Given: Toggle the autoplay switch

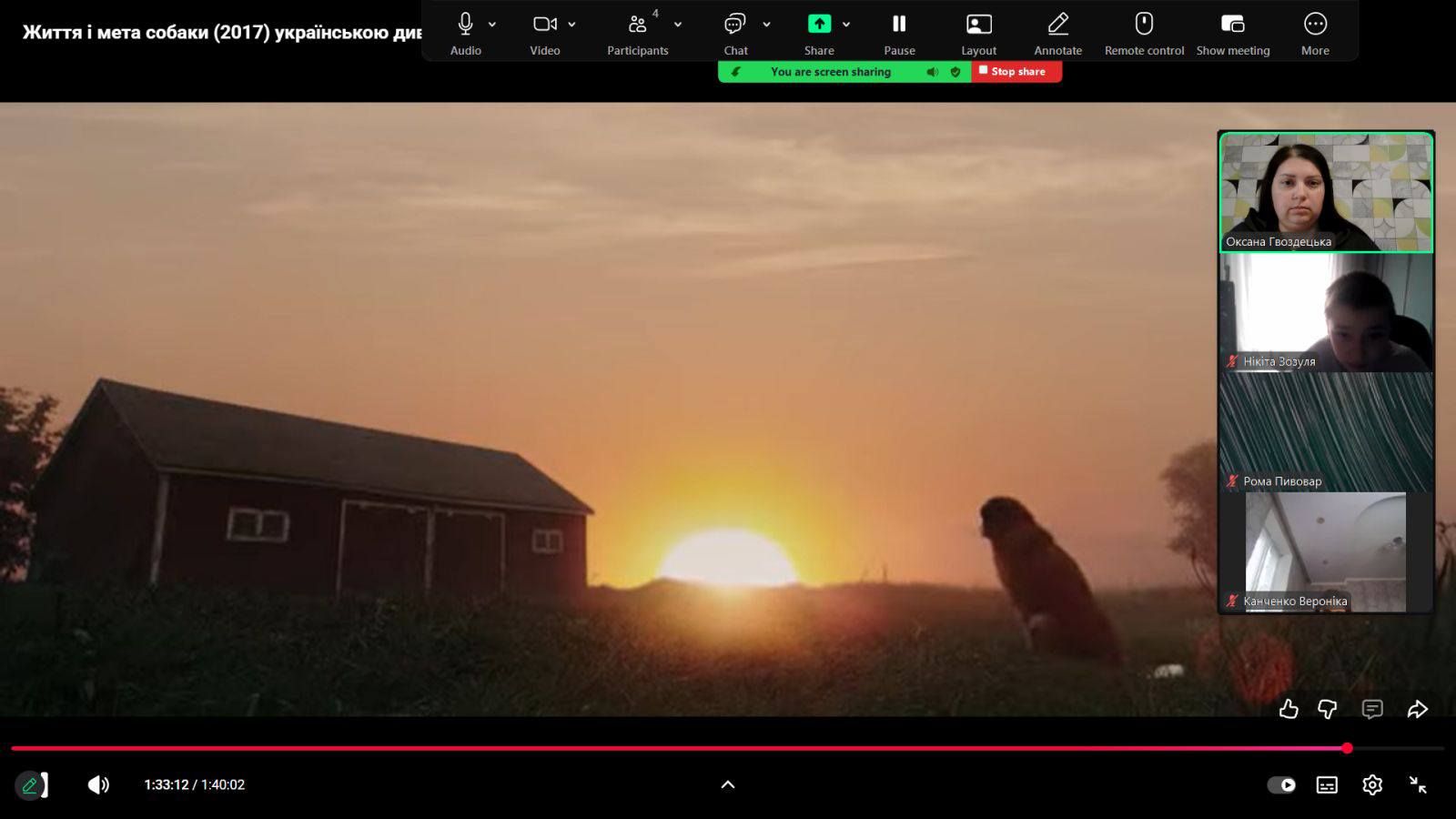Looking at the screenshot, I should [x=1281, y=784].
